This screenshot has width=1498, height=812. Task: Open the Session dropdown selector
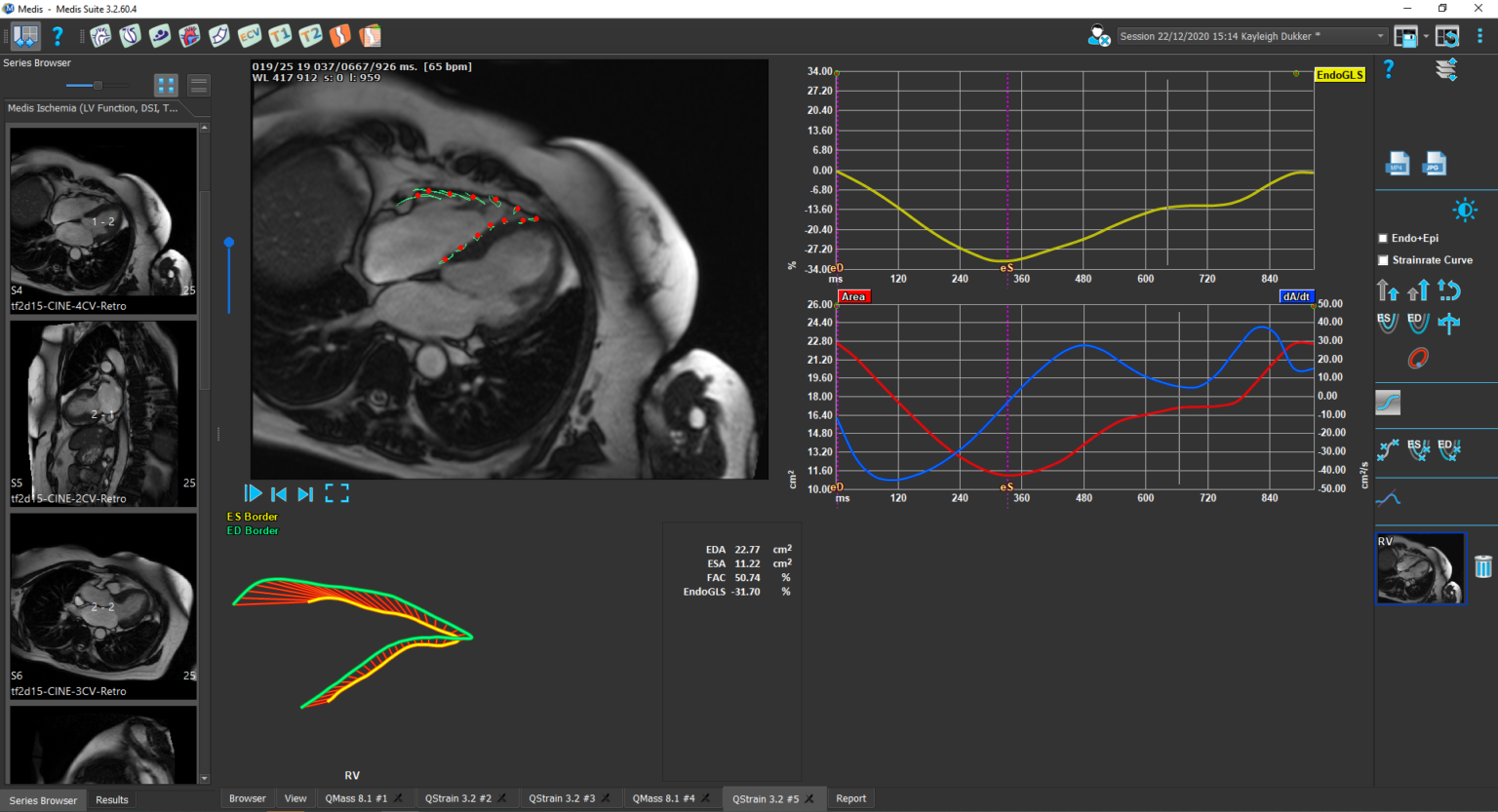point(1380,36)
